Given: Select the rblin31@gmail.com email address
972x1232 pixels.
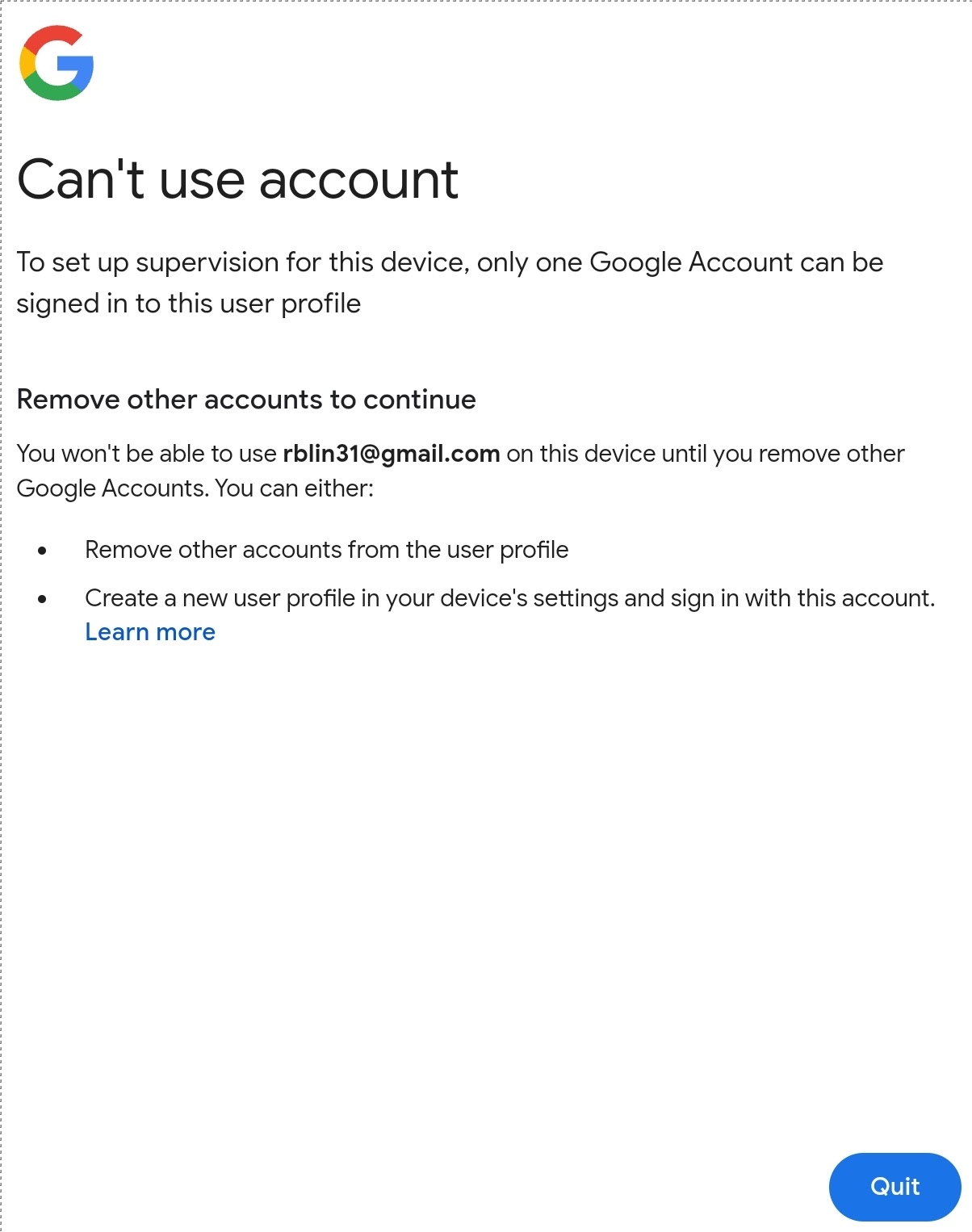Looking at the screenshot, I should click(392, 454).
